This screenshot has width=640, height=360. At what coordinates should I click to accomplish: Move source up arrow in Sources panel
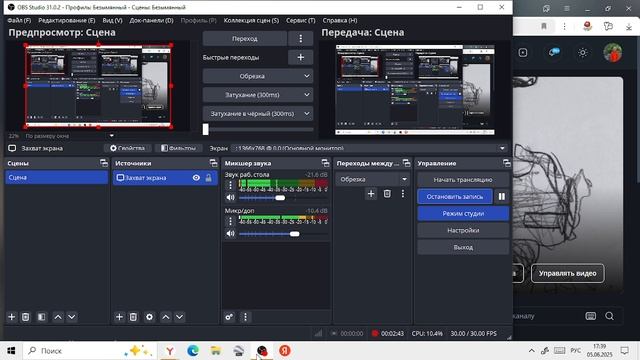point(166,317)
